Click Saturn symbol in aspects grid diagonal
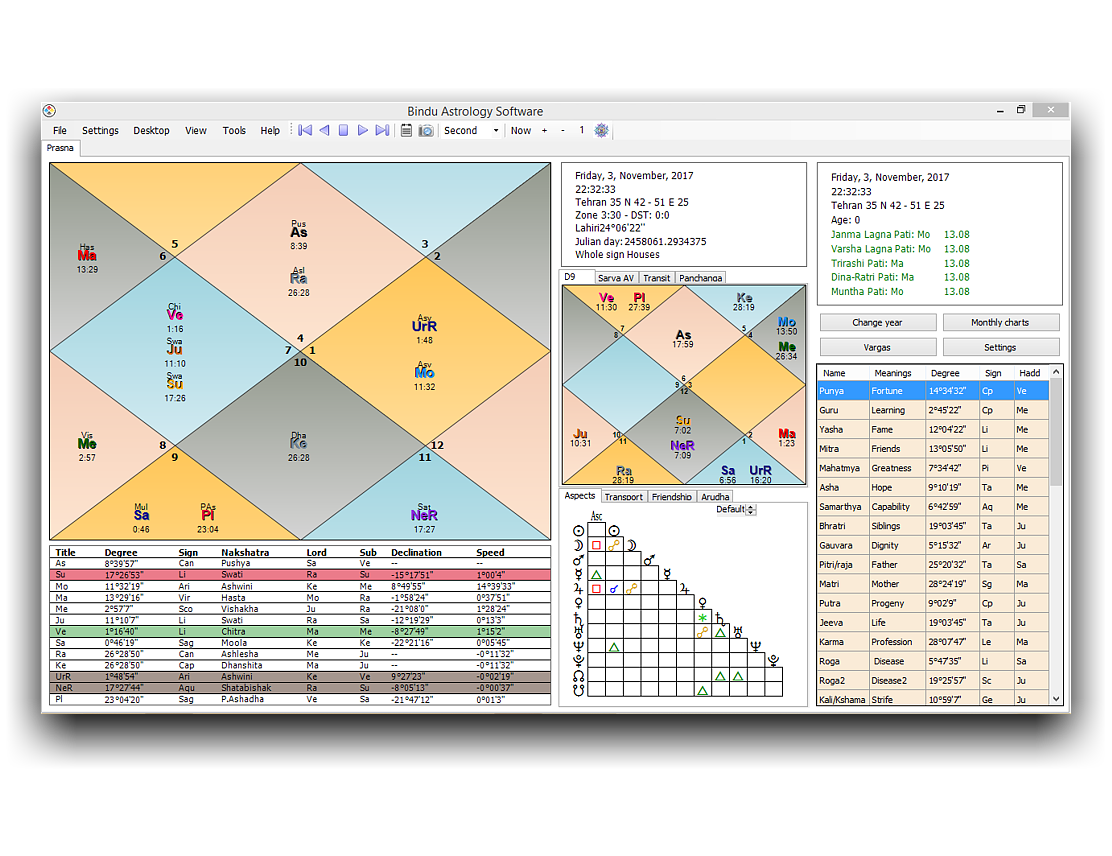The width and height of the screenshot is (1112, 856). tap(720, 618)
